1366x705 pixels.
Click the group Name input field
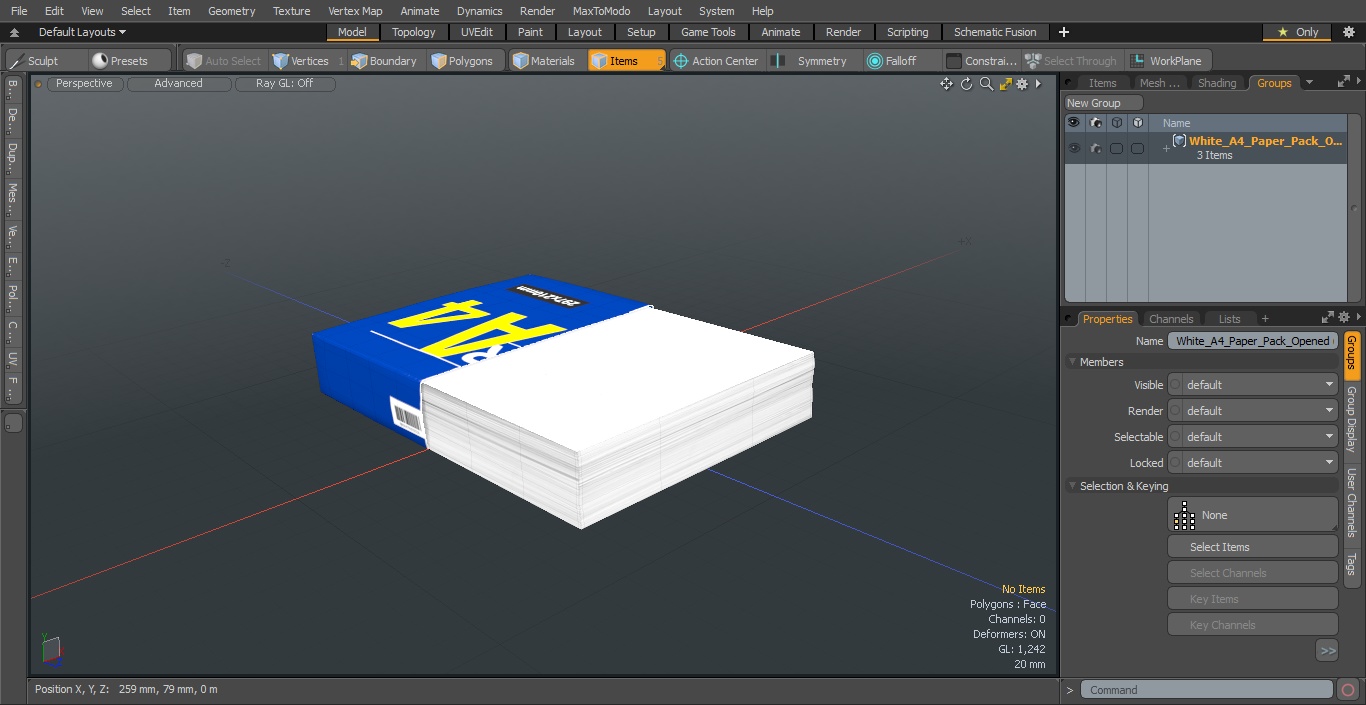(x=1252, y=341)
